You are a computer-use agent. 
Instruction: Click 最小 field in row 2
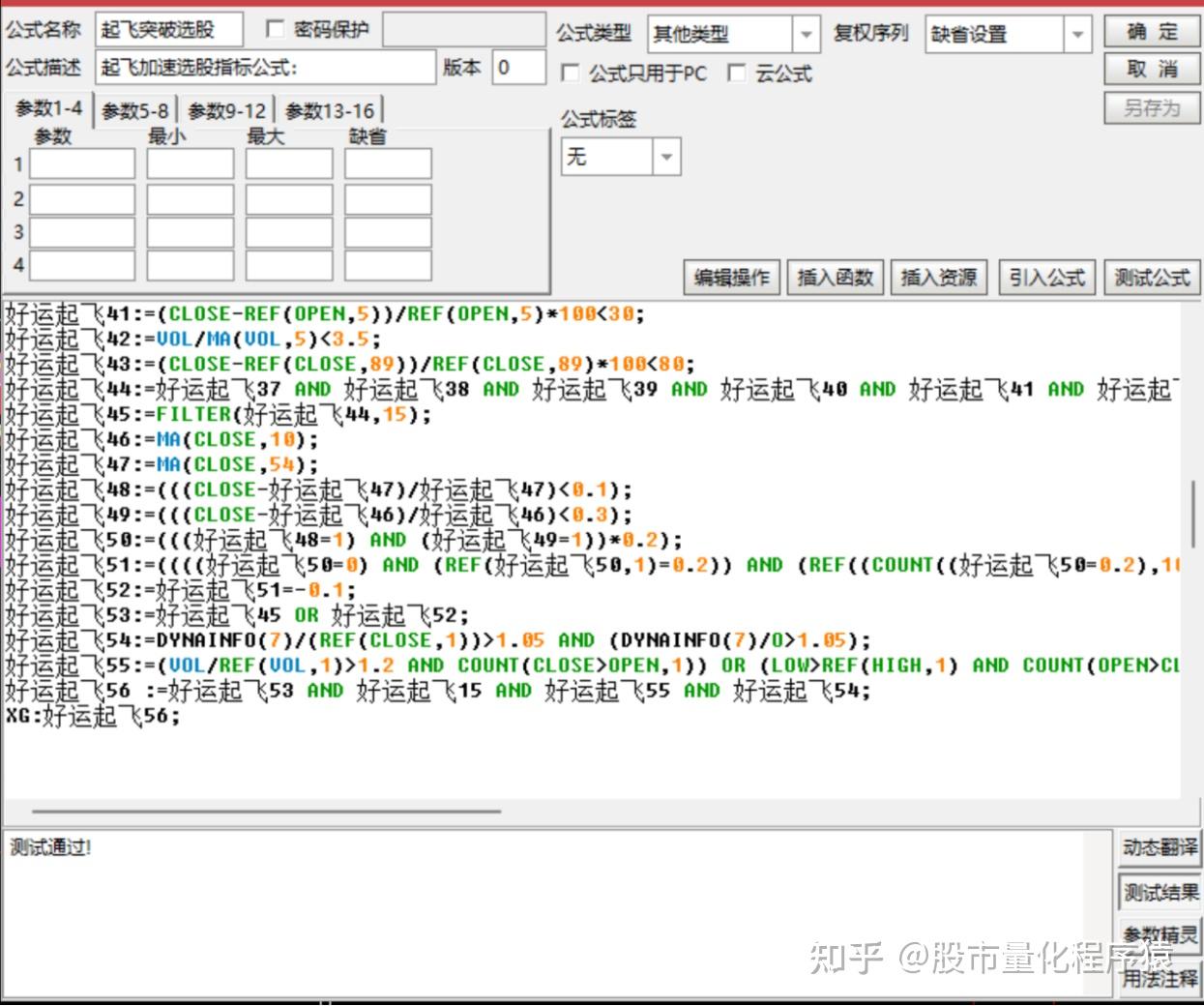[191, 198]
